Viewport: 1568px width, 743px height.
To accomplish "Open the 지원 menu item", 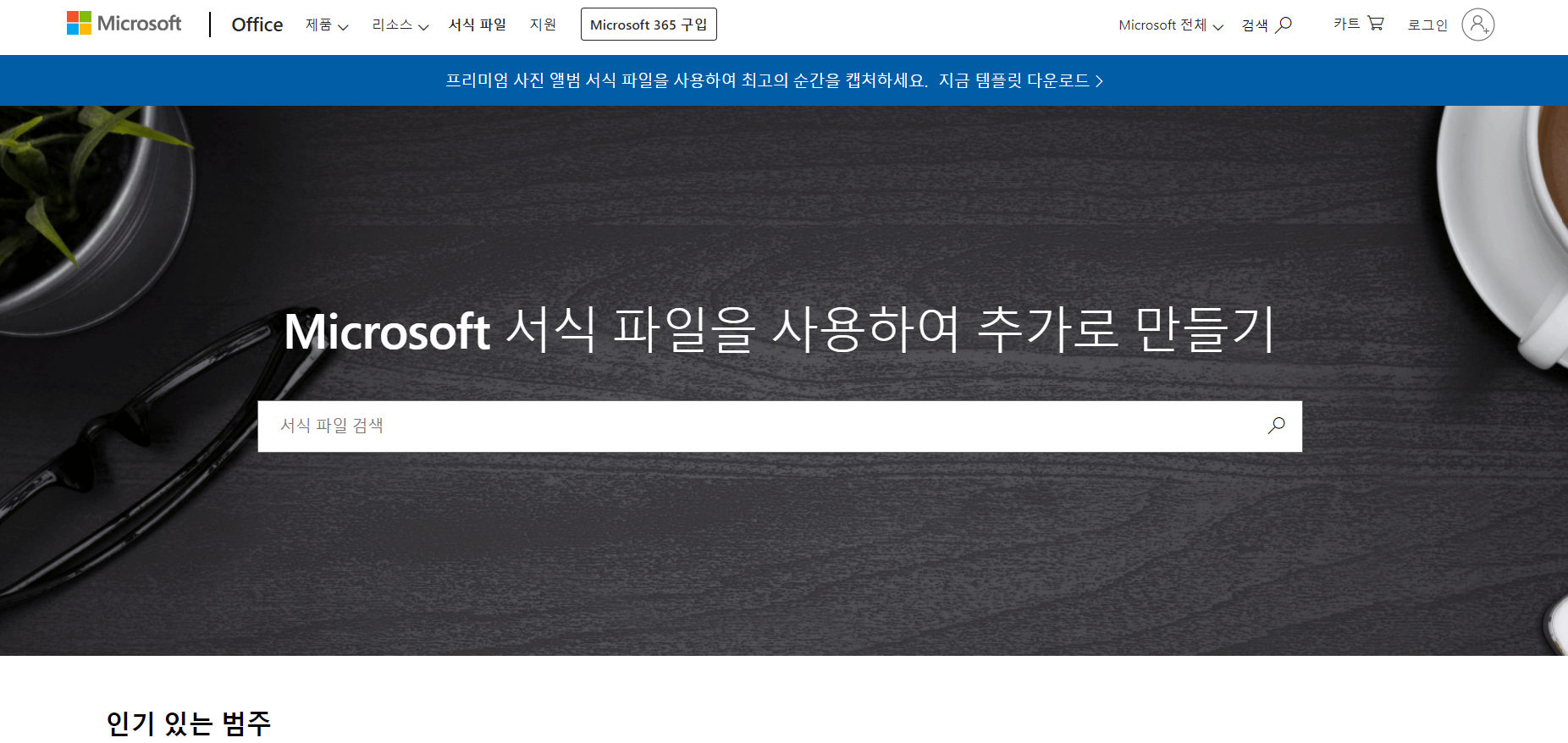I will (543, 25).
